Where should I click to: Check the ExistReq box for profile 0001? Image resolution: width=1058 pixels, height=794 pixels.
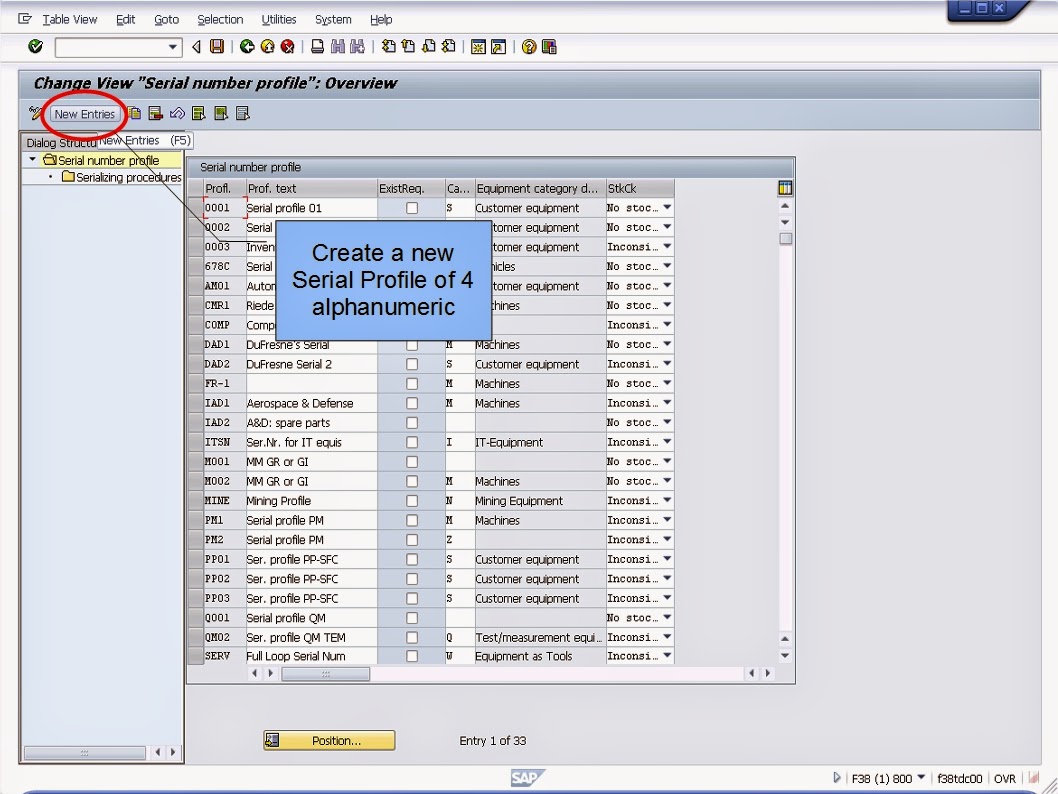411,208
